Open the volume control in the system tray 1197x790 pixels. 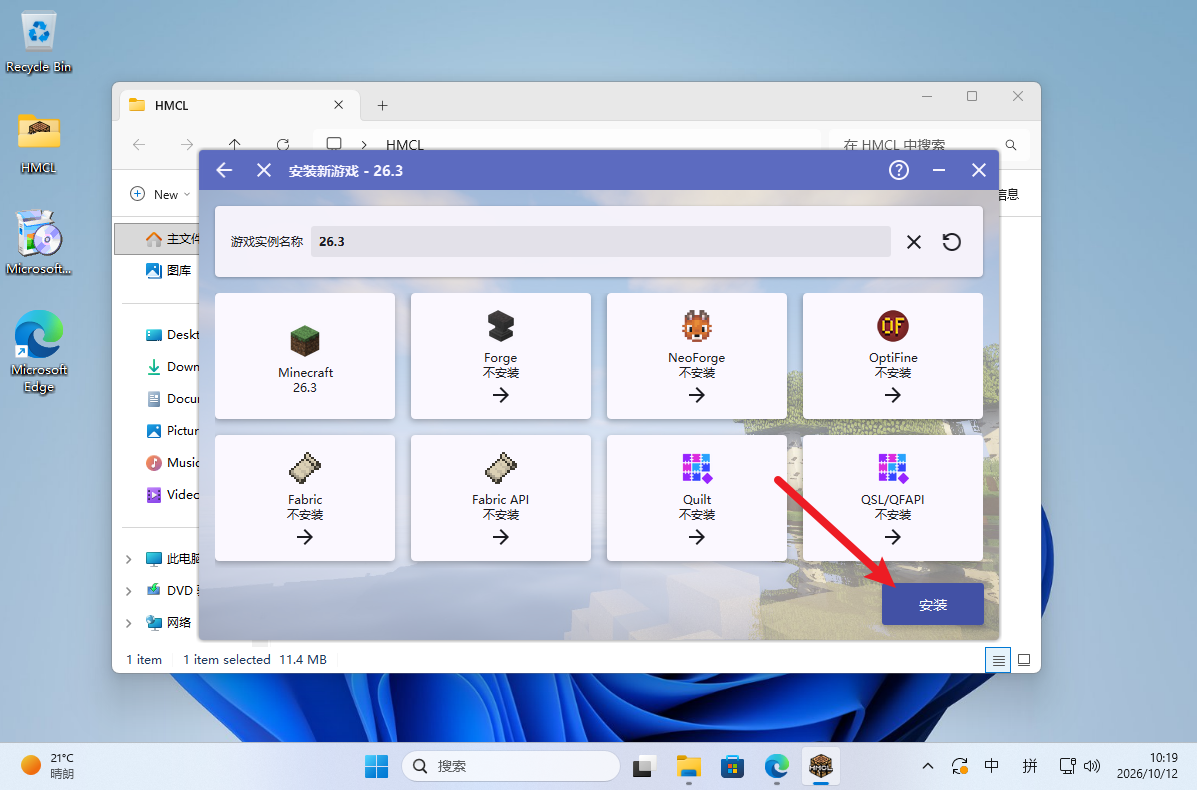tap(1092, 766)
